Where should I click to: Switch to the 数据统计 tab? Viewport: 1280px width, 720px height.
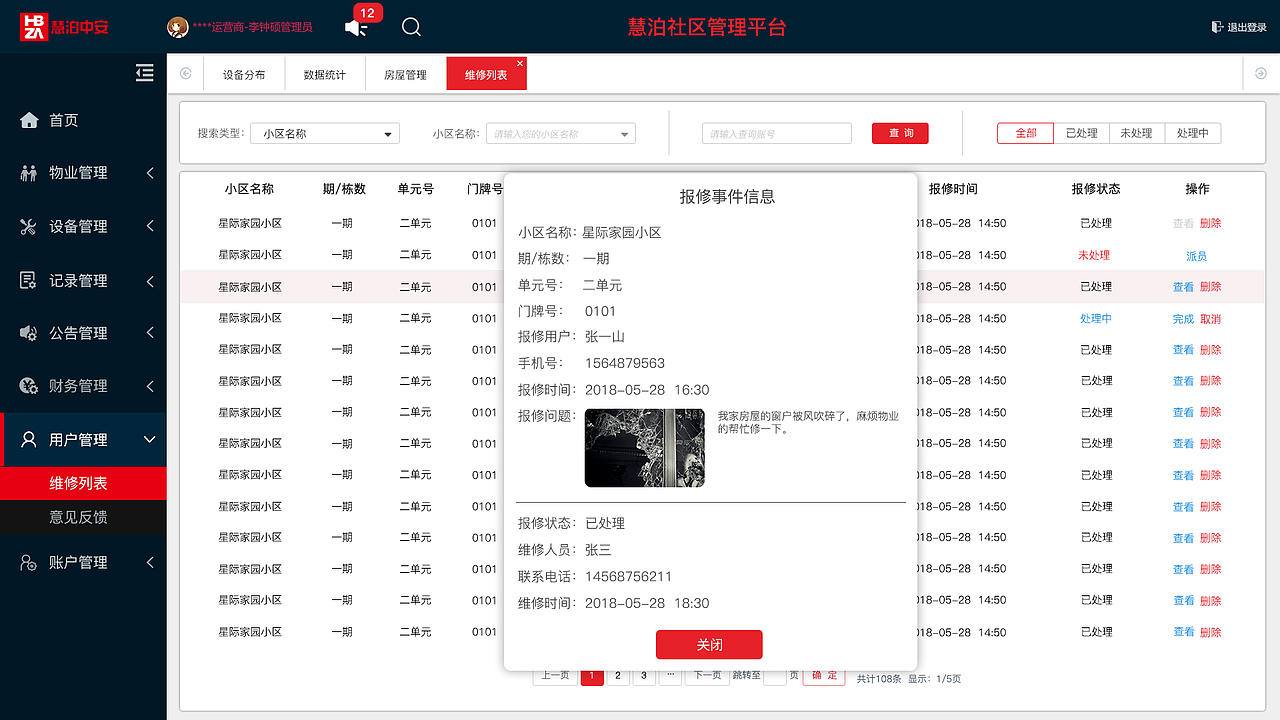point(324,73)
